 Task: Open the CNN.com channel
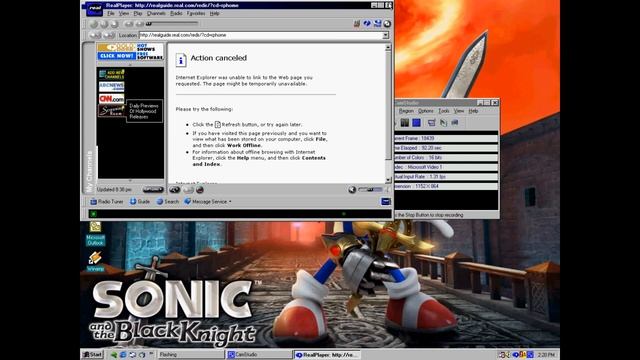point(111,99)
